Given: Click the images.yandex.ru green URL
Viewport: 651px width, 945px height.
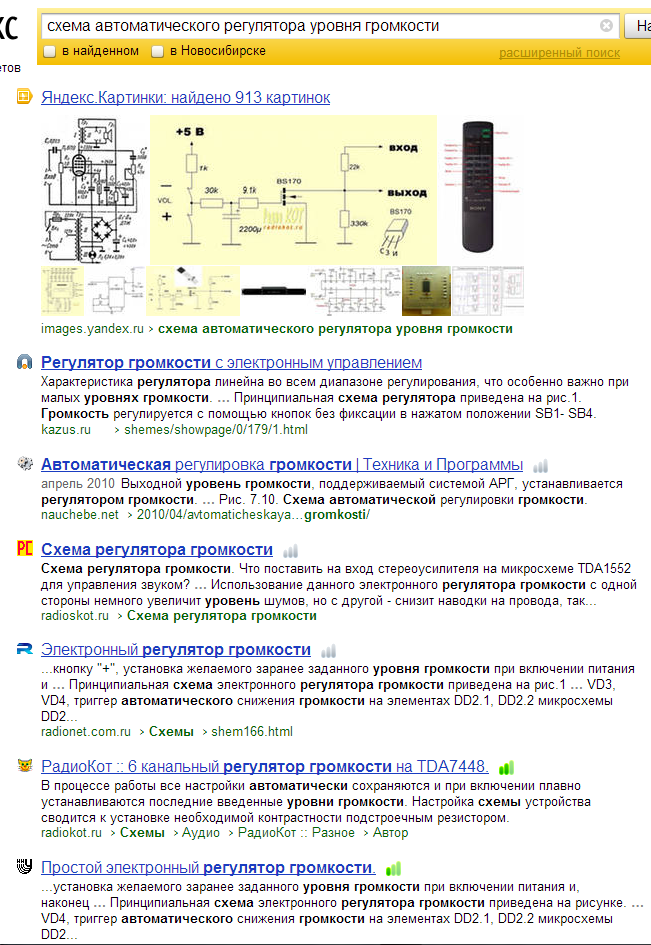Looking at the screenshot, I should (x=92, y=328).
